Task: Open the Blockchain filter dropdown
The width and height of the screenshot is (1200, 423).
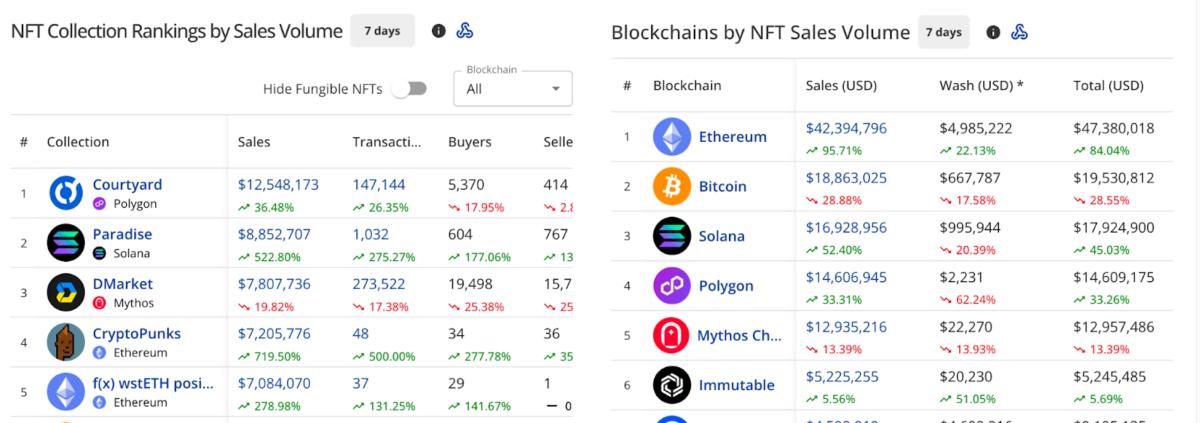Action: coord(513,89)
